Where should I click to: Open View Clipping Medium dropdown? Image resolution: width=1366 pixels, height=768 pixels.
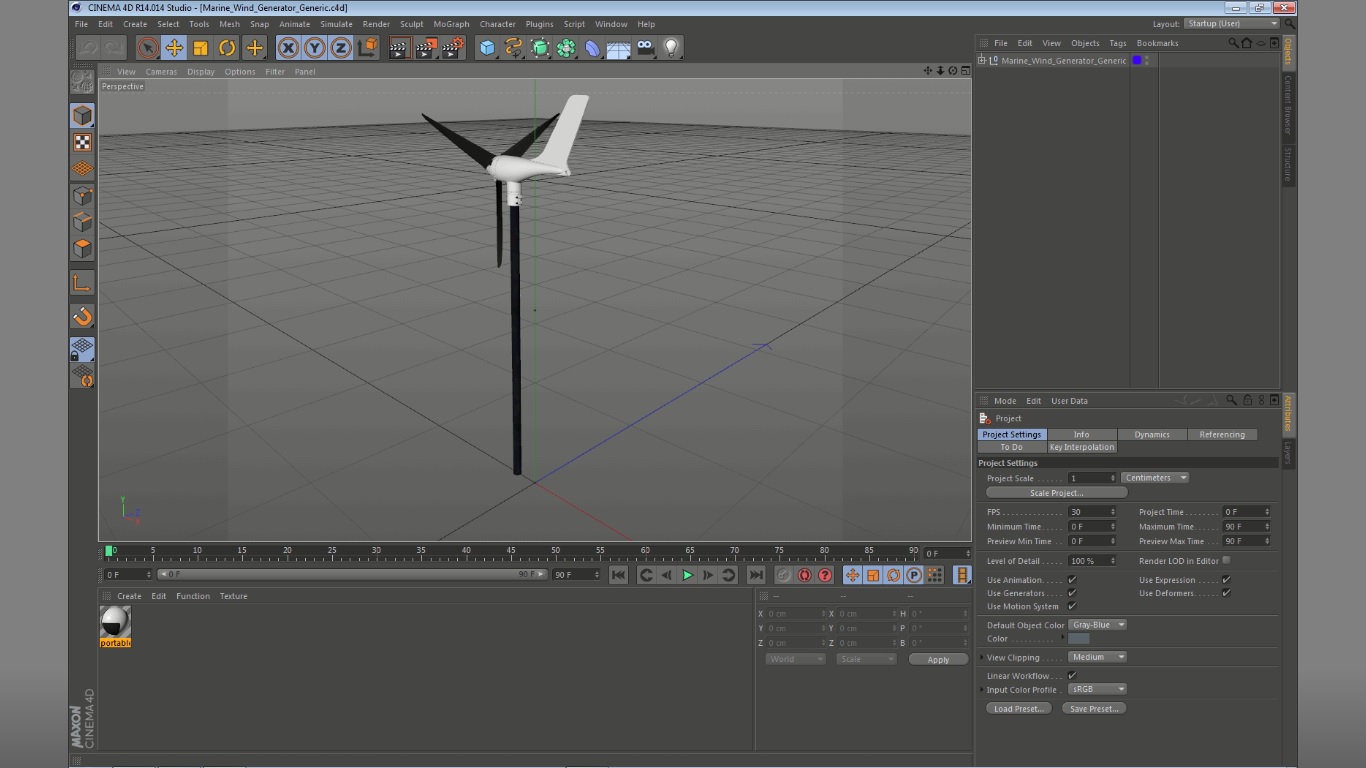click(x=1098, y=657)
